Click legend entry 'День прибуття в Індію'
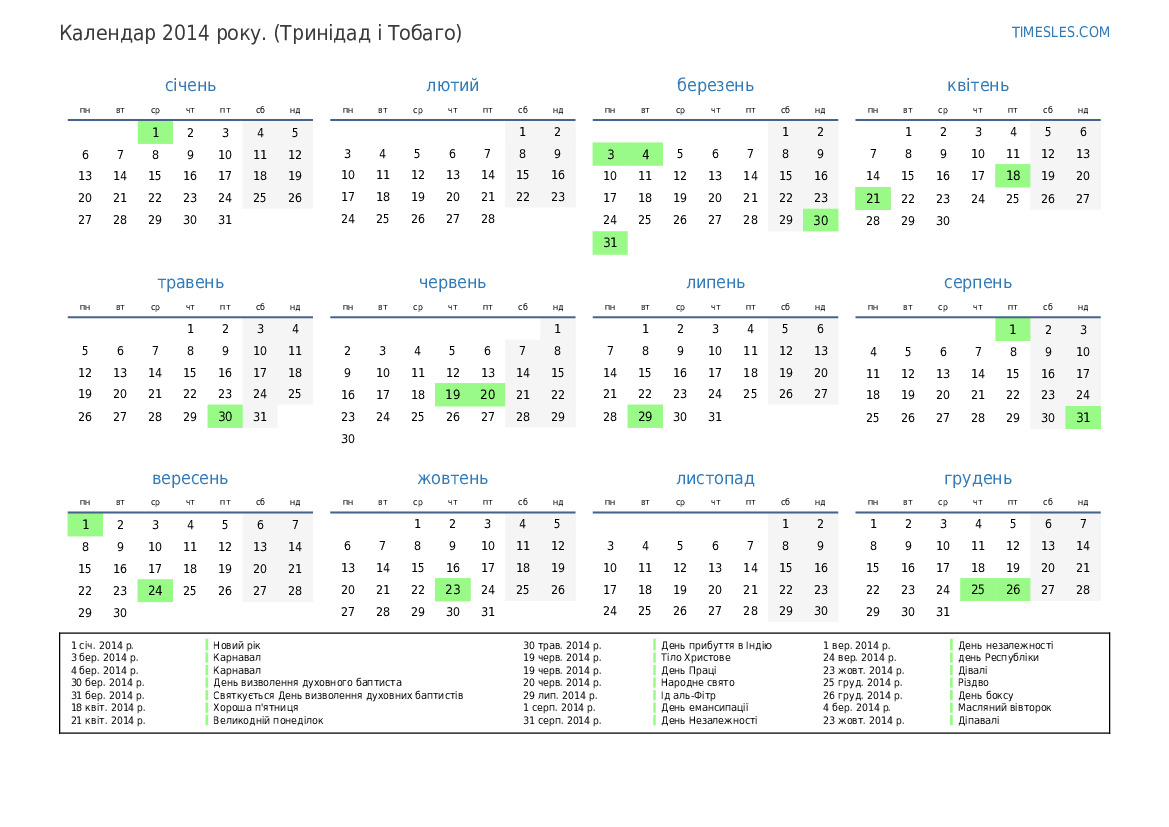 pyautogui.click(x=716, y=645)
